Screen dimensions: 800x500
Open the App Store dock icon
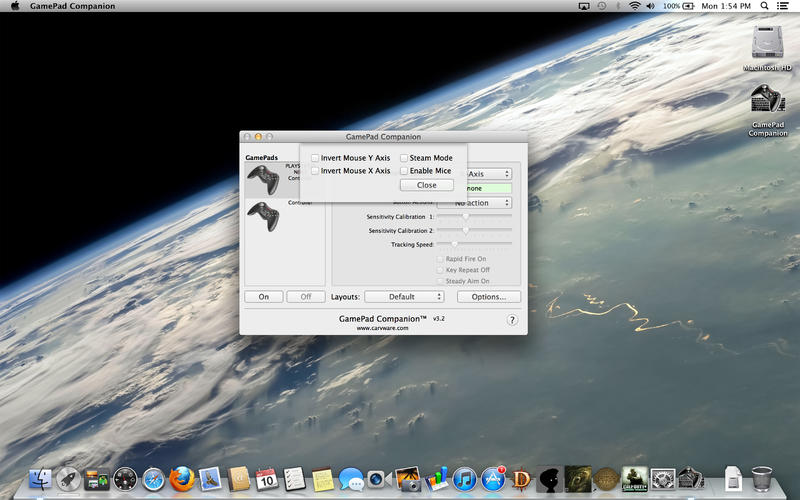[x=493, y=479]
